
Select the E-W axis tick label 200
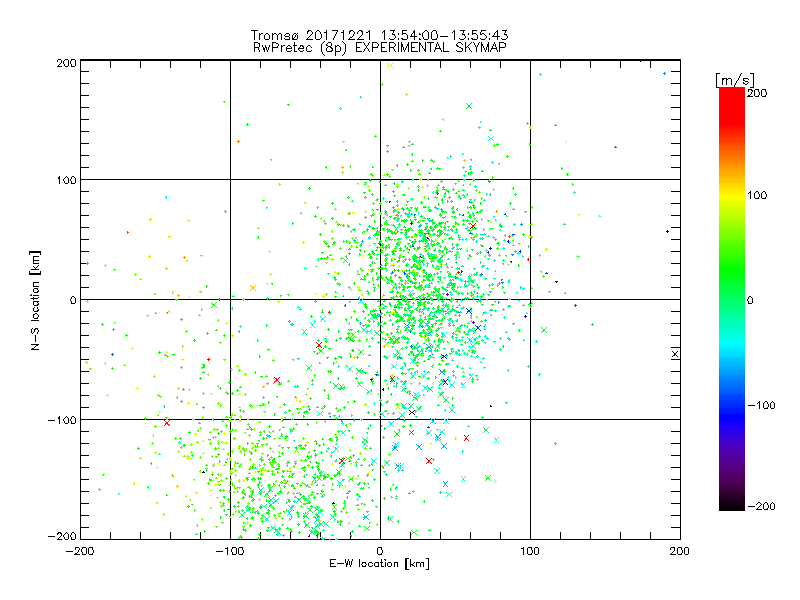680,551
